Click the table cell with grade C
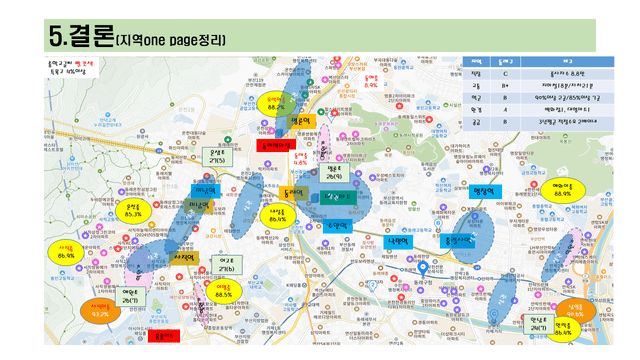640x360 pixels. click(x=505, y=74)
